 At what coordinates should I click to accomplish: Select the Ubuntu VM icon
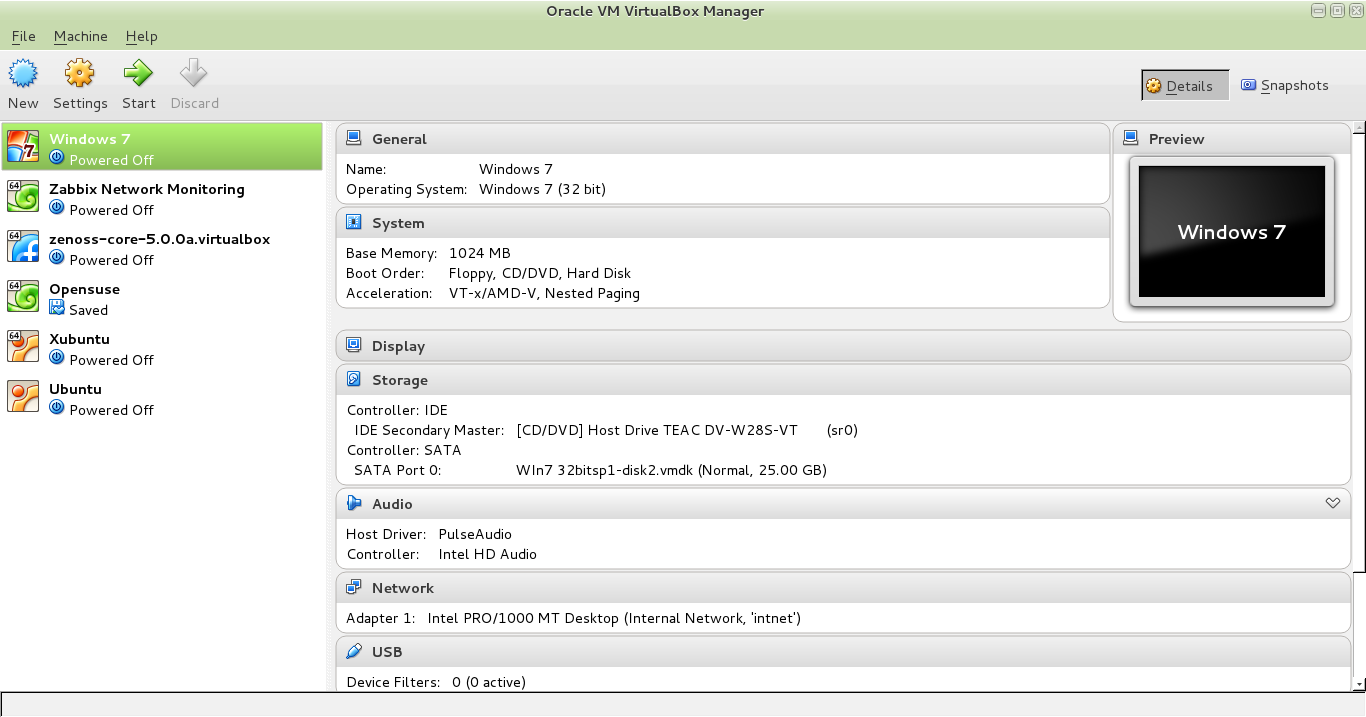coord(23,396)
